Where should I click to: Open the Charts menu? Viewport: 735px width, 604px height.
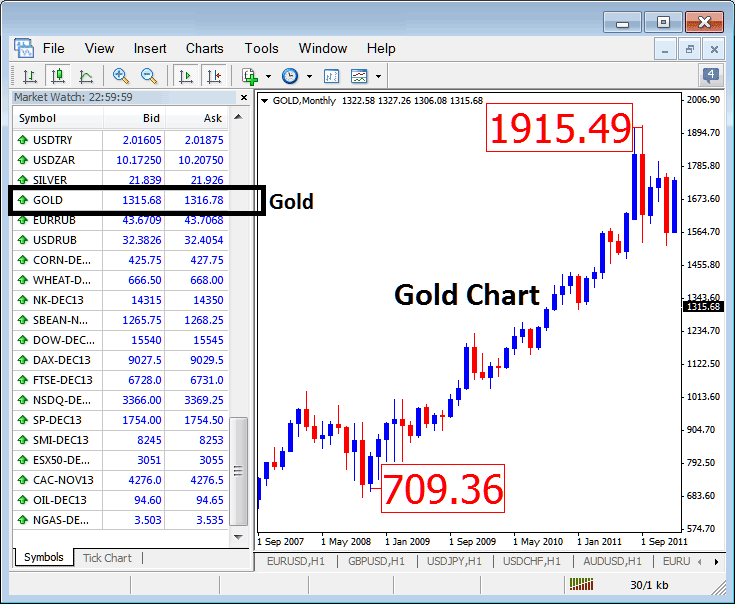204,48
